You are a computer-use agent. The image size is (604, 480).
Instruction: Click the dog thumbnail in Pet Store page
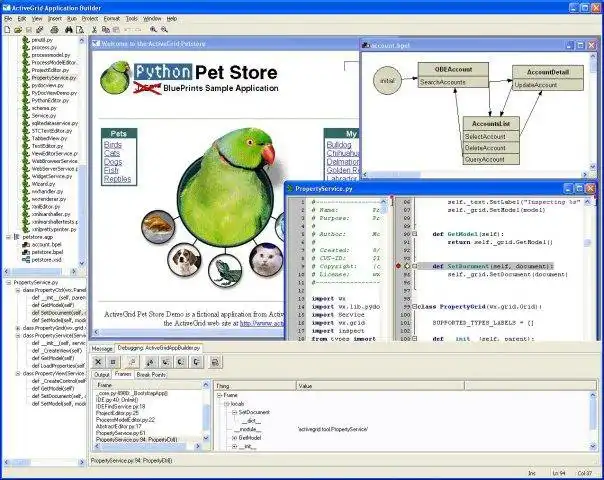pyautogui.click(x=185, y=259)
